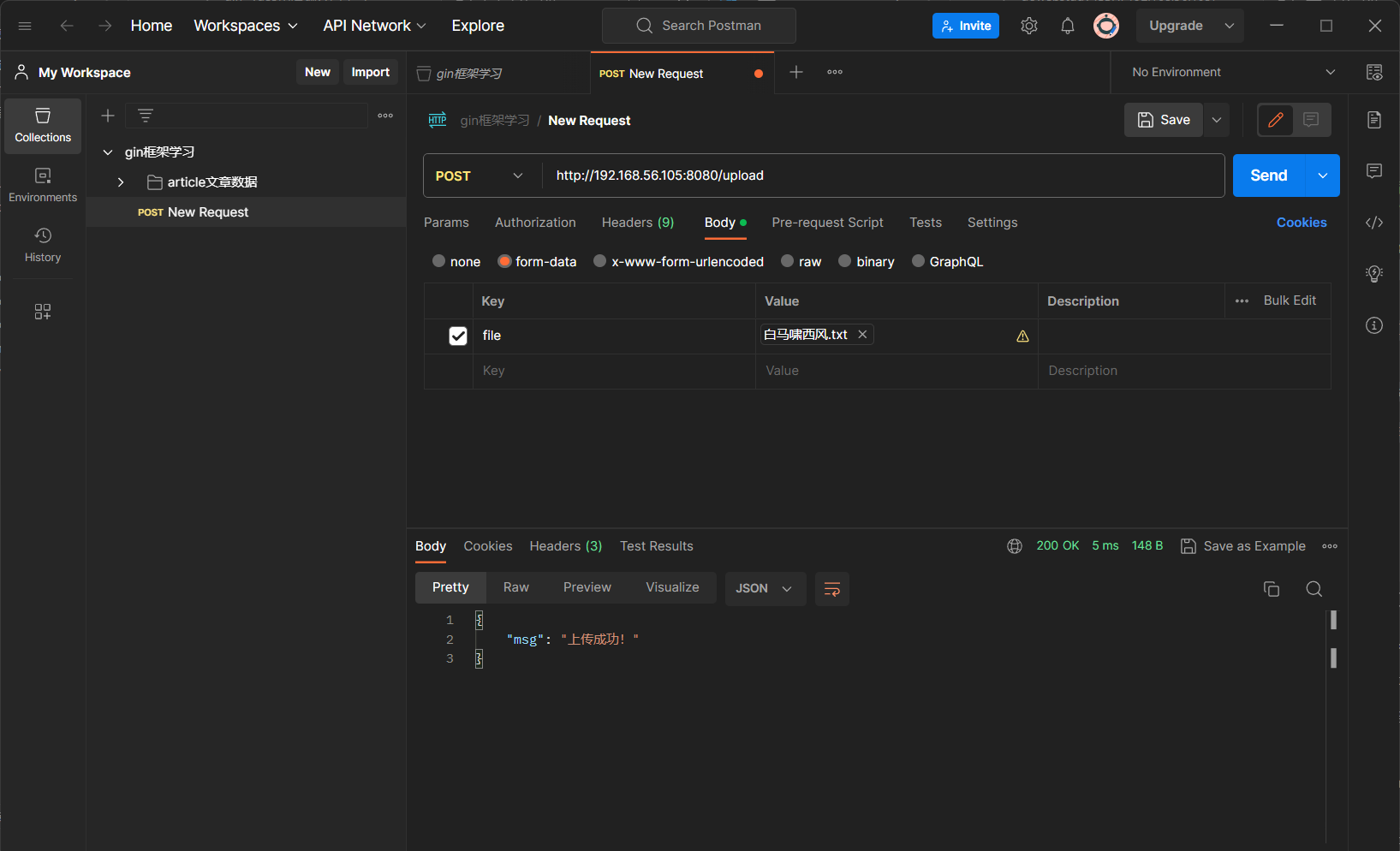Click the filter collections icon

coord(146,116)
